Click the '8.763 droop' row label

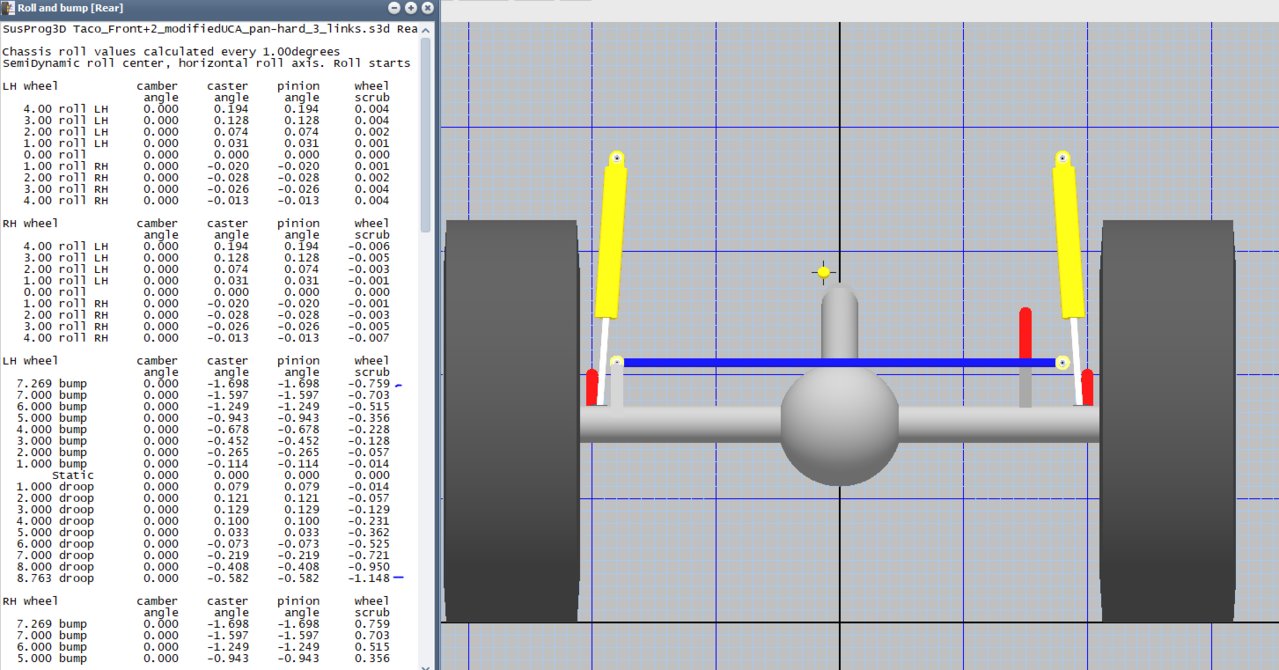tap(55, 578)
